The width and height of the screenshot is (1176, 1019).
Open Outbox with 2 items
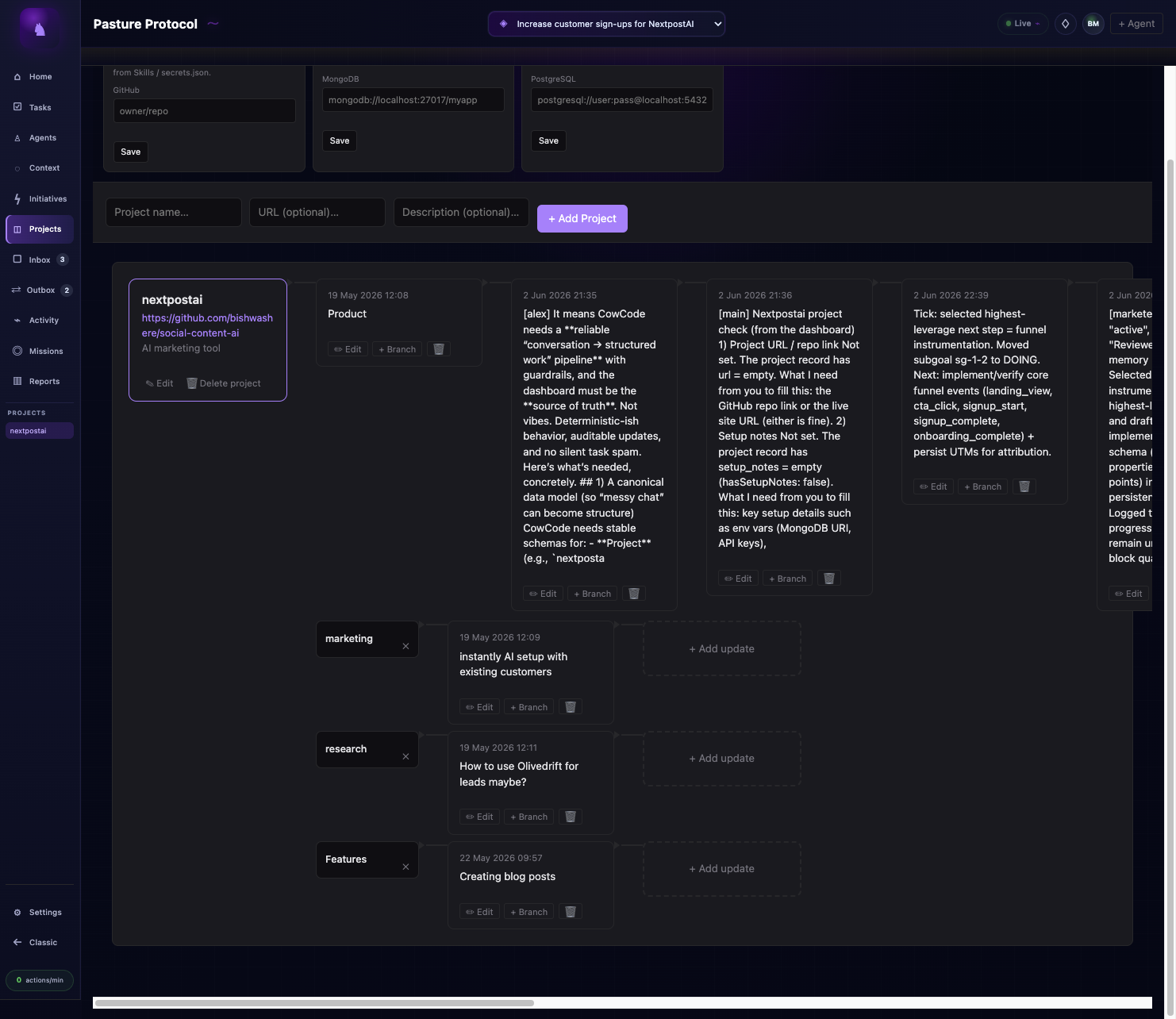click(40, 290)
